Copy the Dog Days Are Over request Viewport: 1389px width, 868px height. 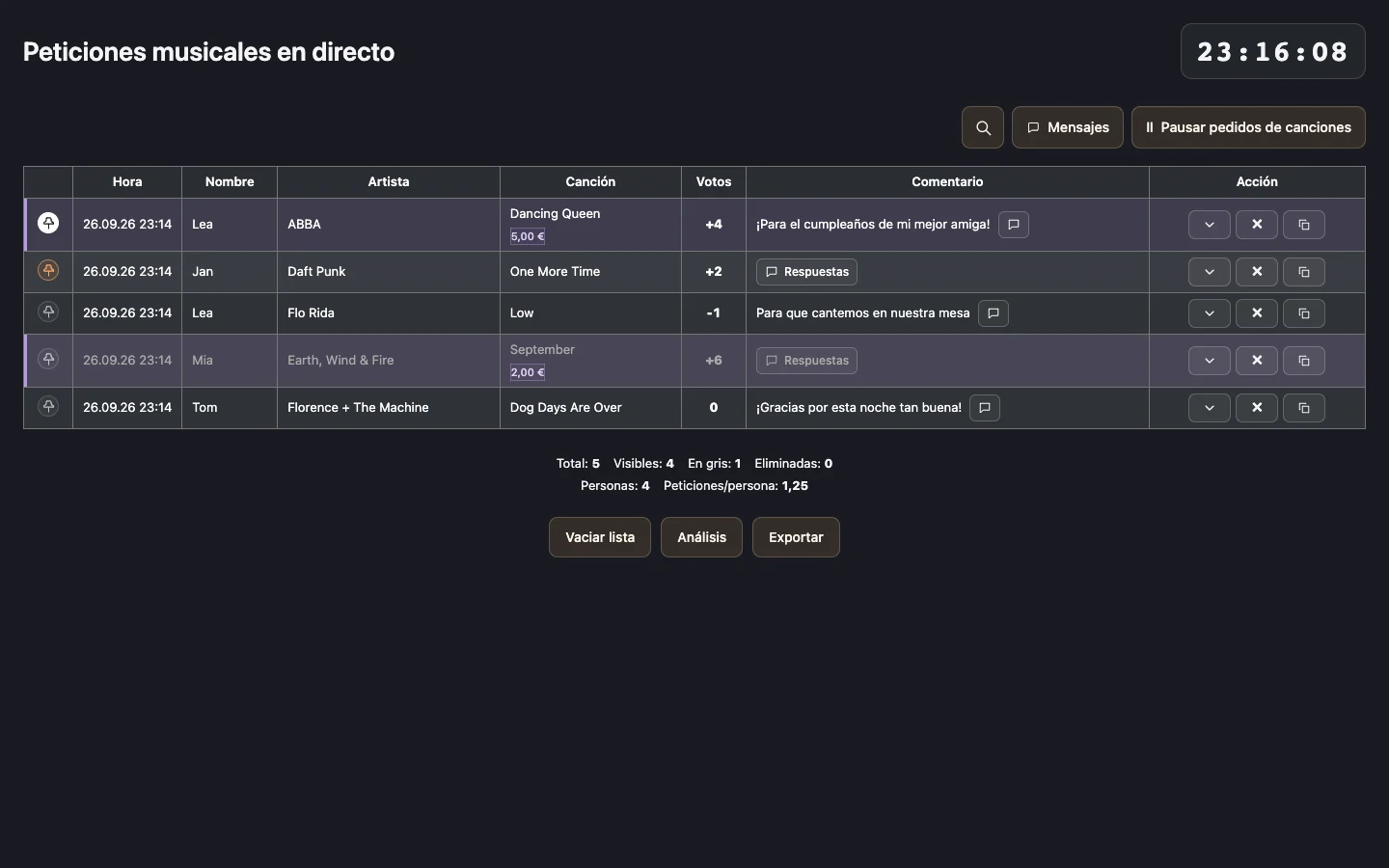pos(1304,408)
